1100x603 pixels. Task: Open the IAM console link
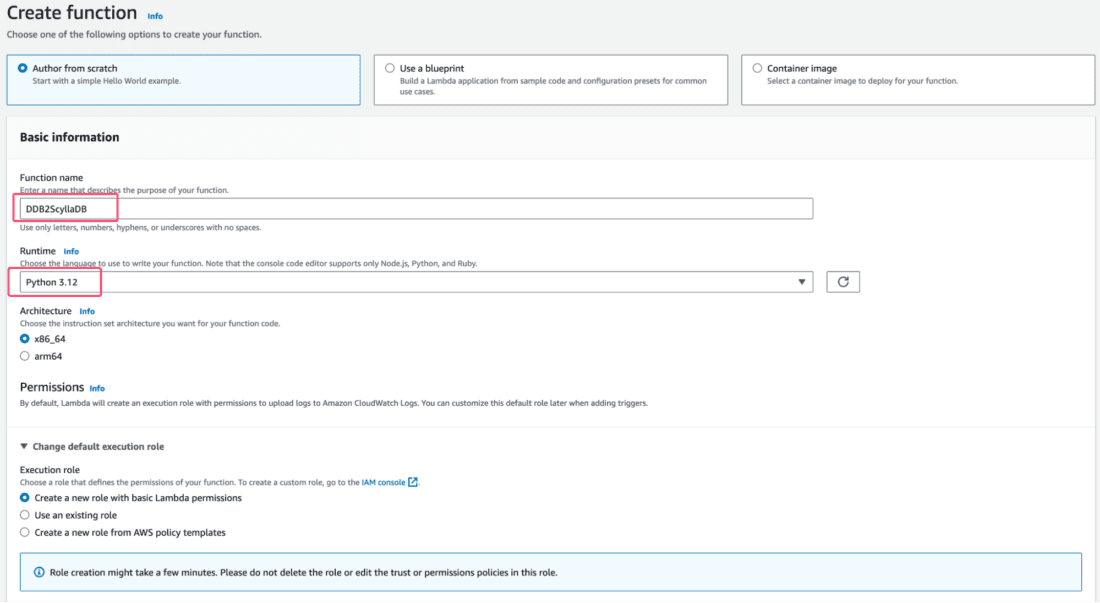pyautogui.click(x=383, y=482)
